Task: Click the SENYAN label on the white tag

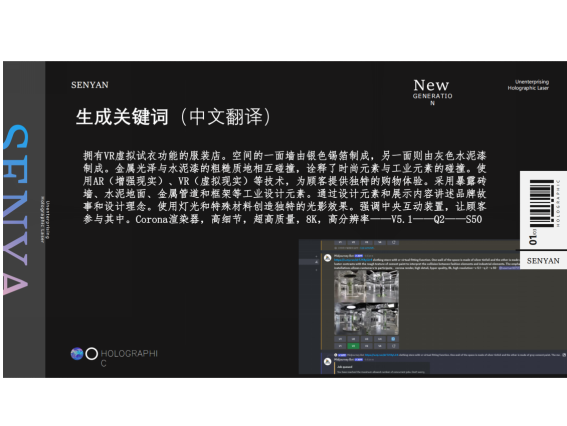Action: pyautogui.click(x=543, y=261)
